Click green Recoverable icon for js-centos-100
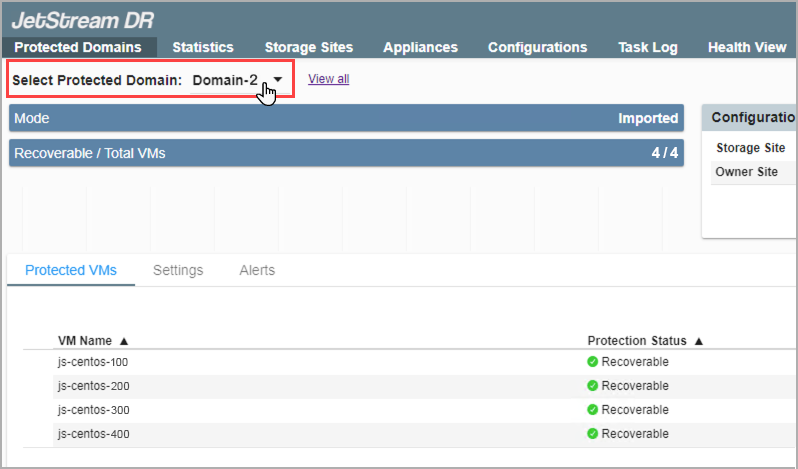 (x=593, y=362)
